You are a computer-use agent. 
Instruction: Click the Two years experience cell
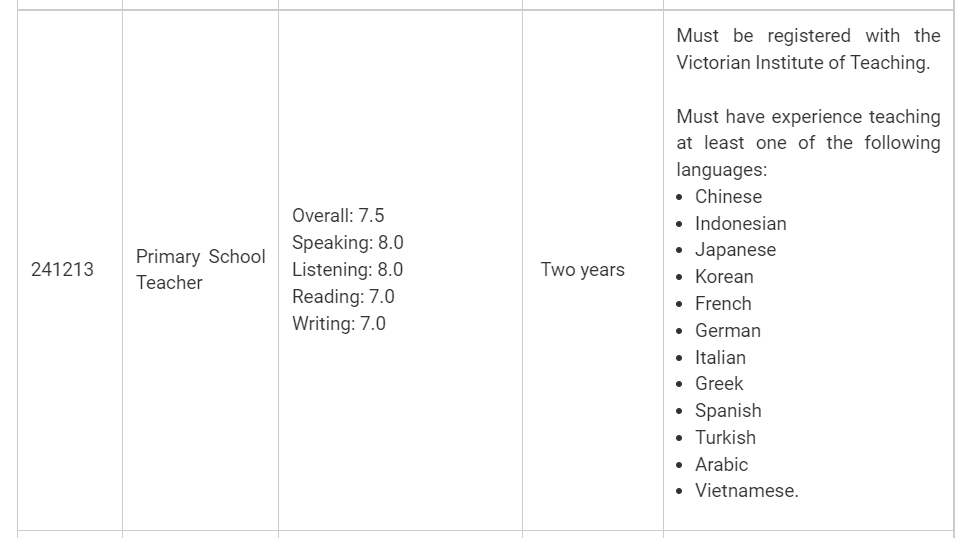(582, 270)
